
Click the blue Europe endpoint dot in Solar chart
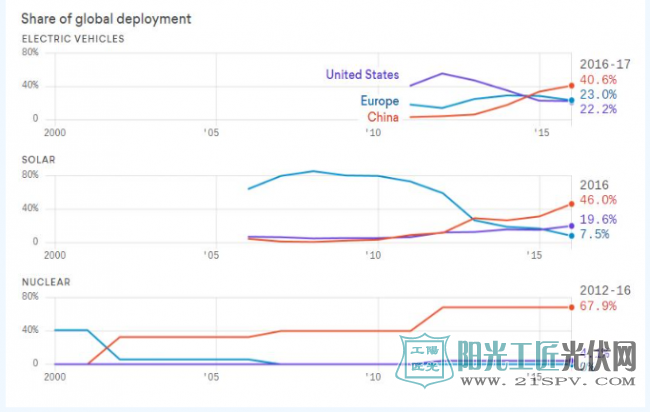coord(571,235)
